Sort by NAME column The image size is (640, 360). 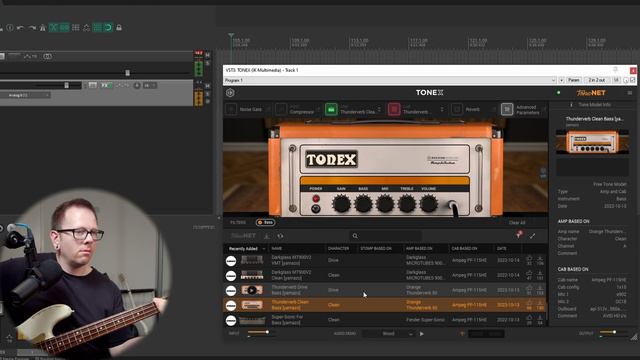tap(276, 248)
